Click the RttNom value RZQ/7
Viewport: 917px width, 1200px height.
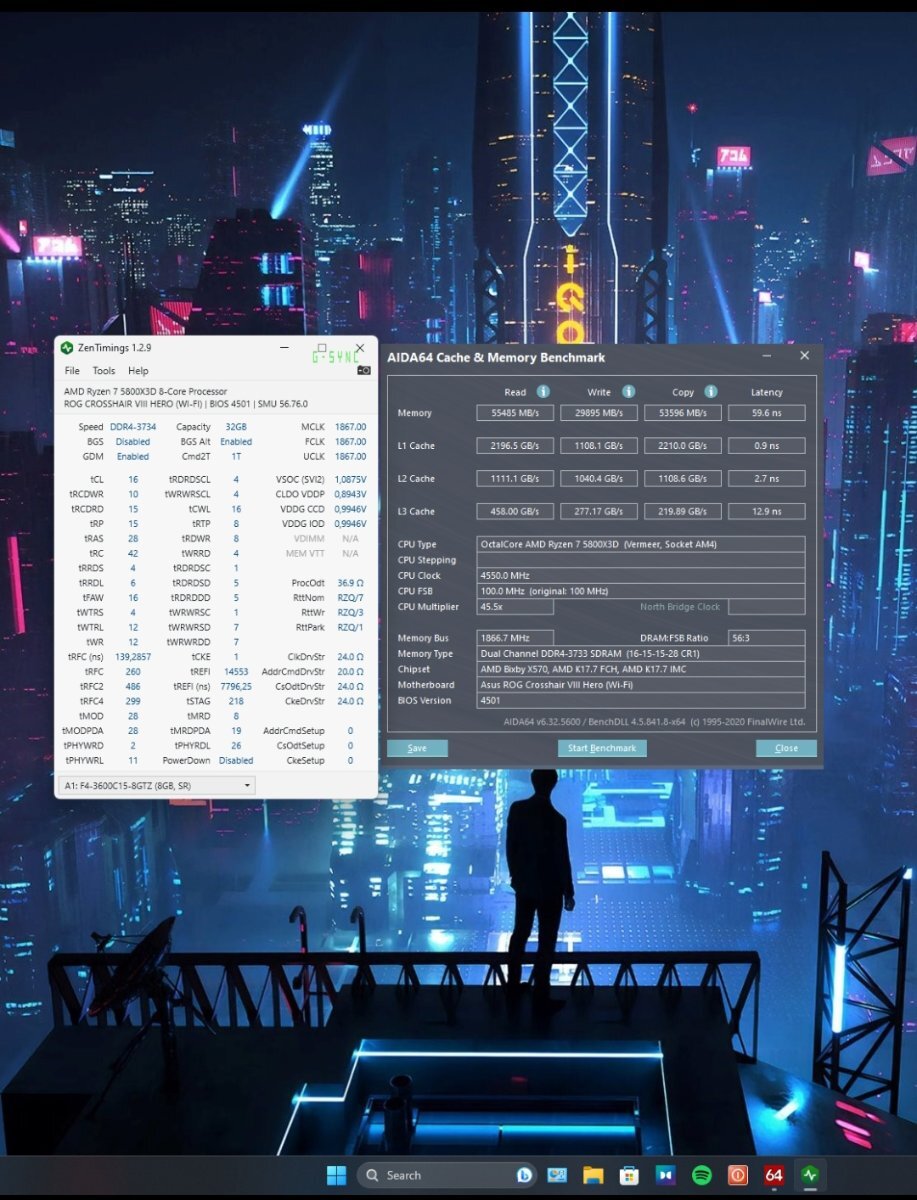[350, 598]
